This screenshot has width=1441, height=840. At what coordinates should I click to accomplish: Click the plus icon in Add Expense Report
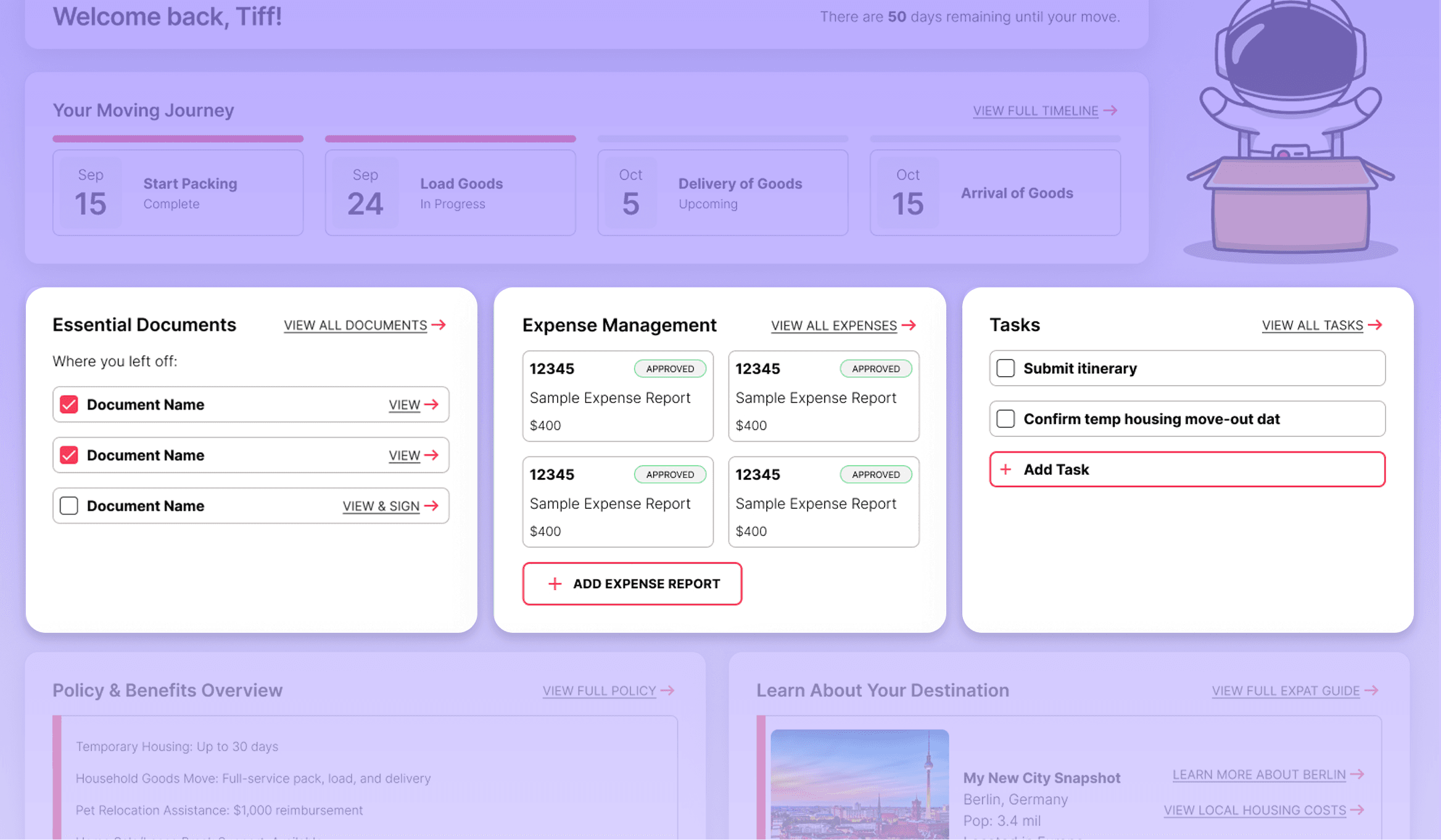click(x=555, y=583)
